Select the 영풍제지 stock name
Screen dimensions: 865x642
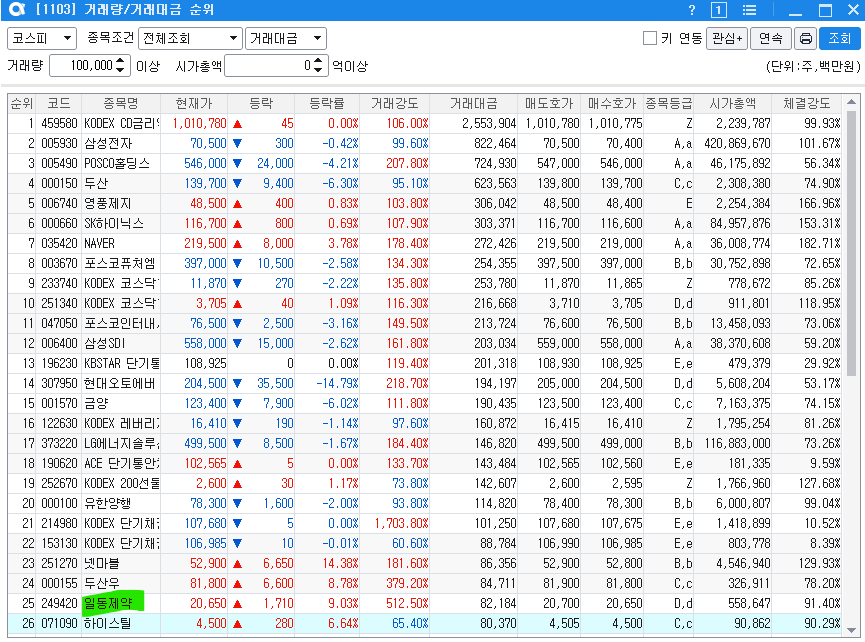pyautogui.click(x=108, y=204)
